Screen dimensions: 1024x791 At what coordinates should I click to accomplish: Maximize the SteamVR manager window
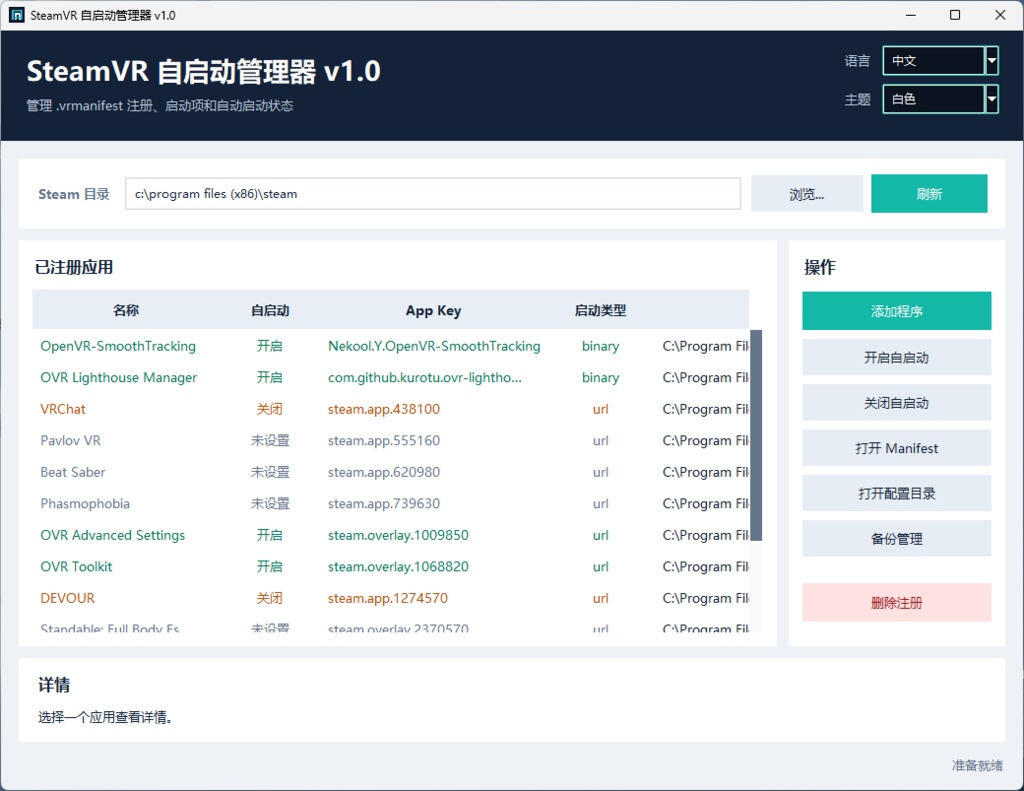[x=955, y=15]
